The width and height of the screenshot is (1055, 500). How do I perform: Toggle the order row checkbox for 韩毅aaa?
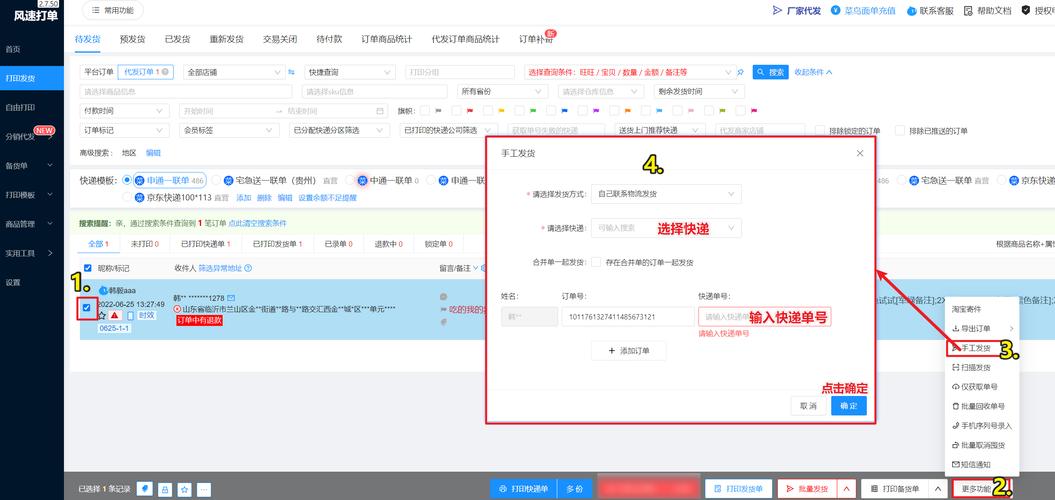coord(87,307)
